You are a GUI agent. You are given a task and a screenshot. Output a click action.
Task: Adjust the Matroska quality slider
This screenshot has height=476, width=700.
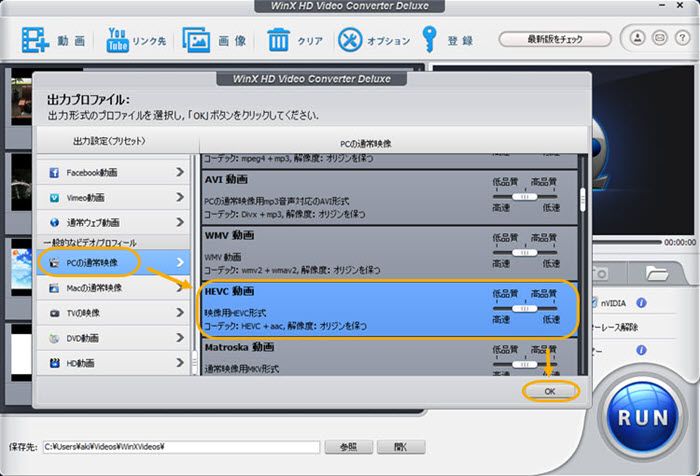click(525, 364)
